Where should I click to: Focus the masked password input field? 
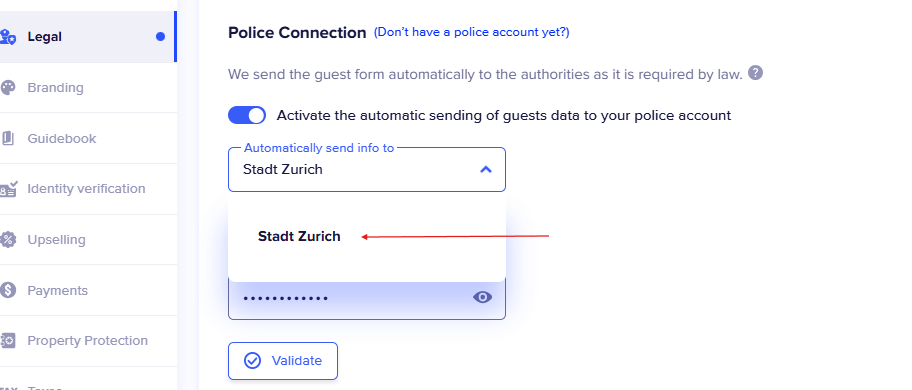(x=367, y=298)
